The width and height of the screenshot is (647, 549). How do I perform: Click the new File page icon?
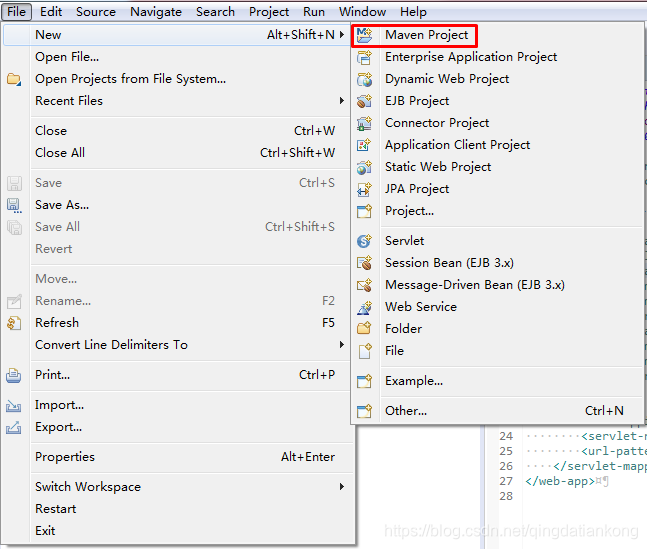[364, 351]
